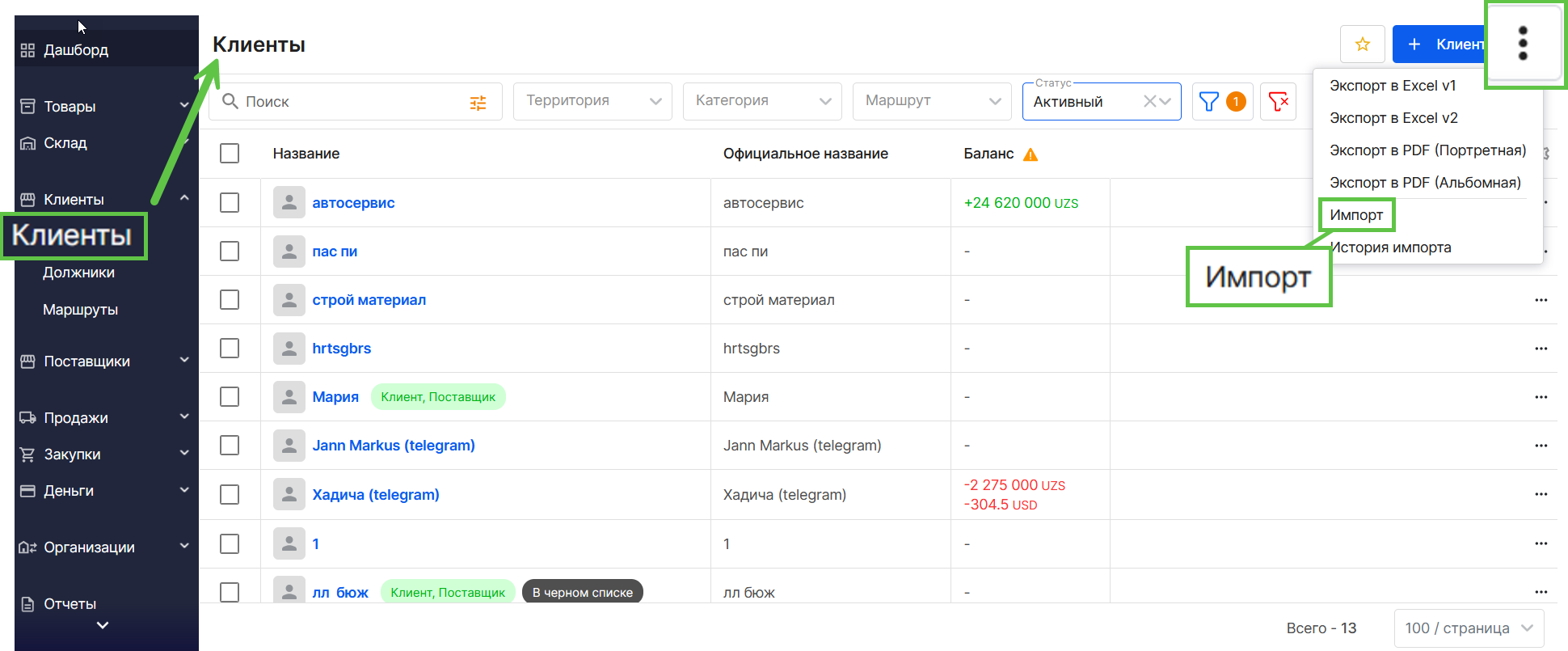Change the 100 / страница page size

click(x=1468, y=628)
